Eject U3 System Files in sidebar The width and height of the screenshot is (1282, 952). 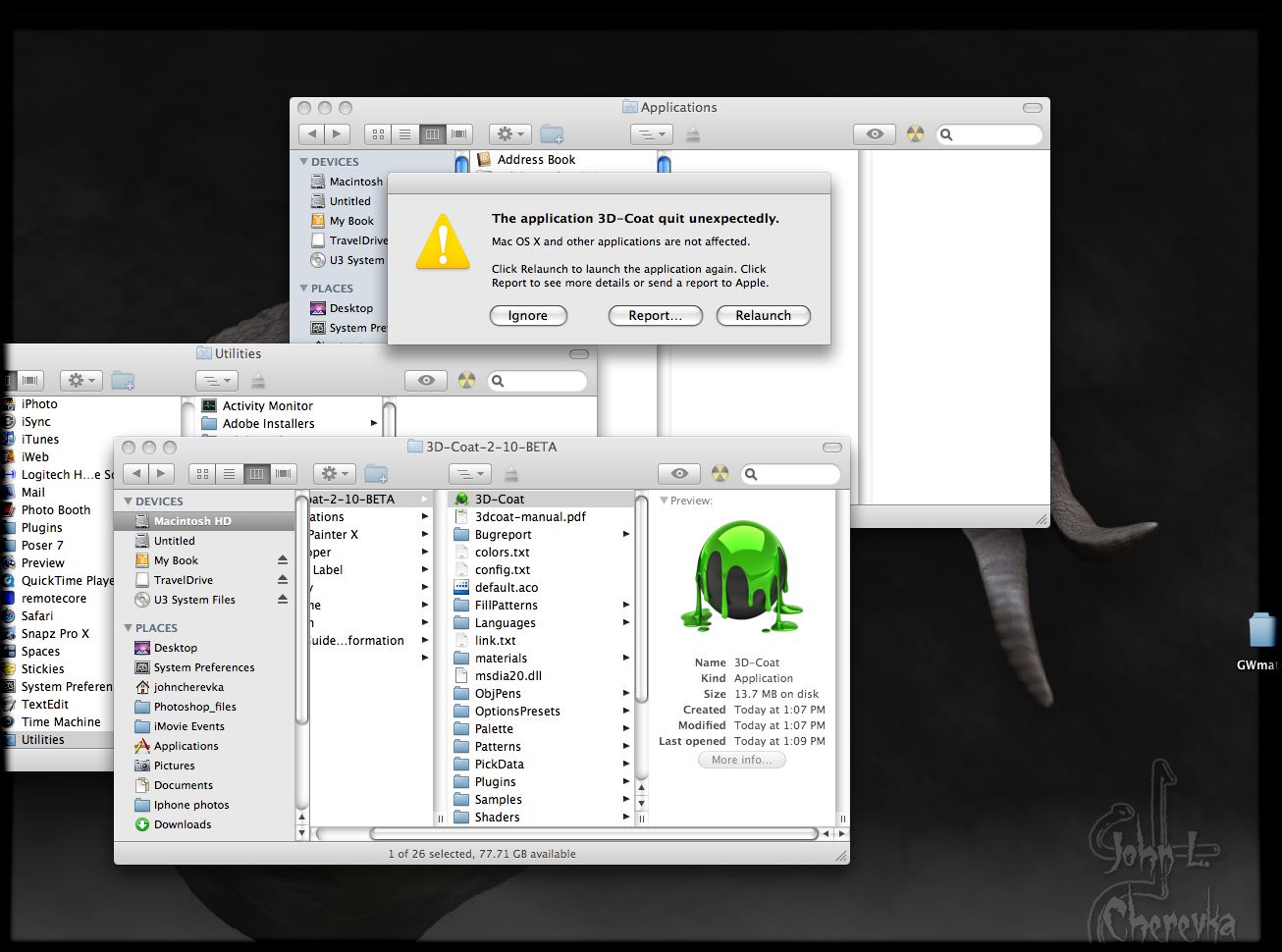(283, 600)
